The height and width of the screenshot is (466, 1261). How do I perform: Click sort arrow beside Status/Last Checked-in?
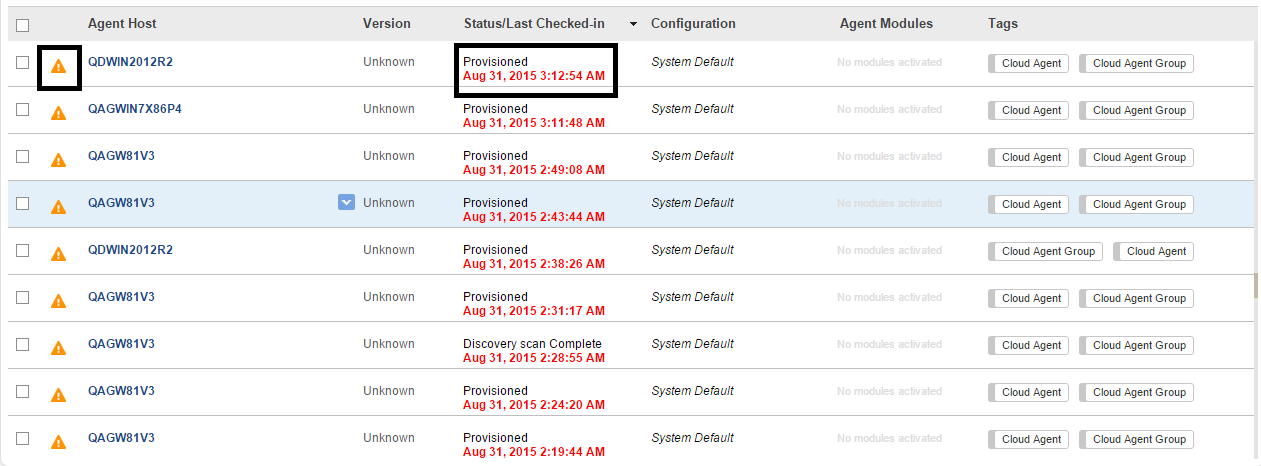coord(633,24)
